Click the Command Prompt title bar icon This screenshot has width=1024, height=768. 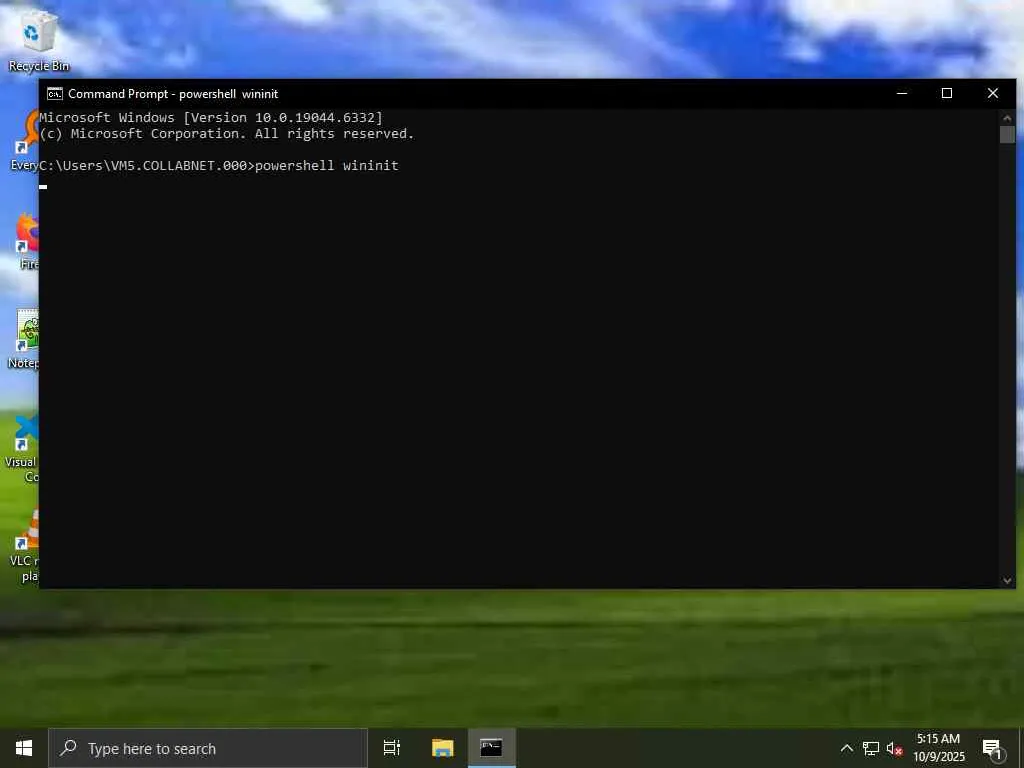[x=55, y=94]
